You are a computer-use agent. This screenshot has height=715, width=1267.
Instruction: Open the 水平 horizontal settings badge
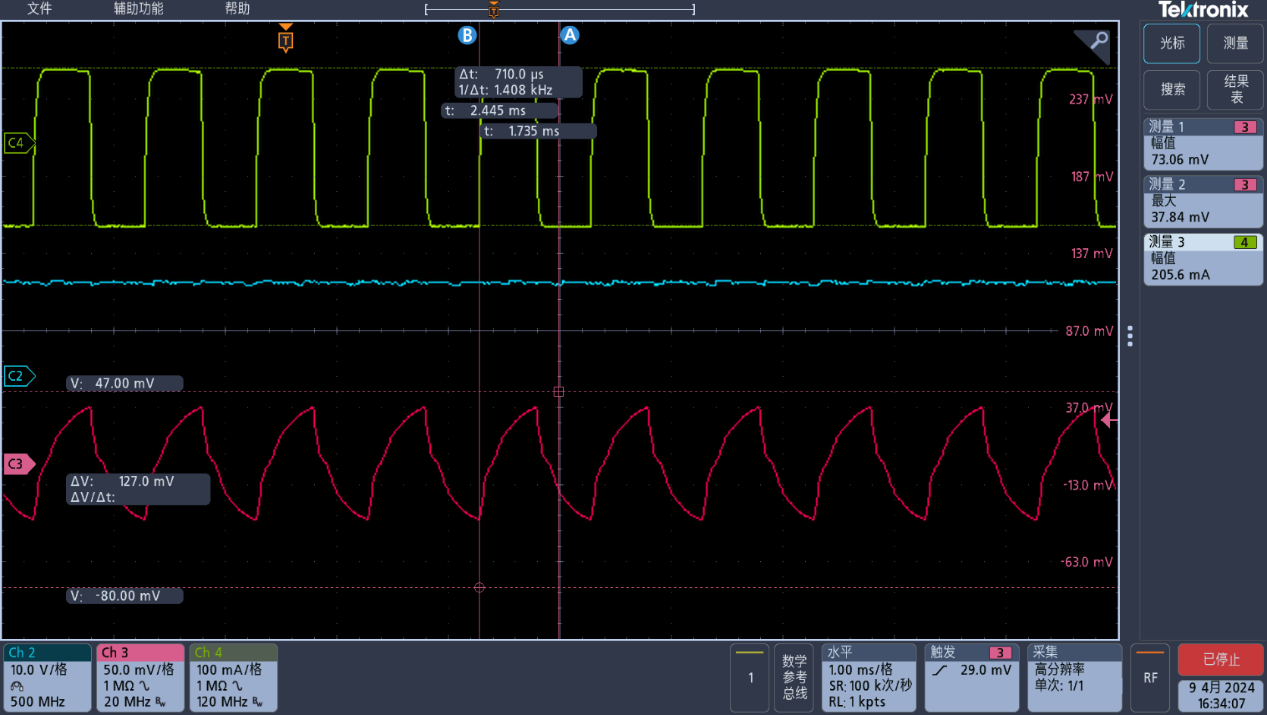pyautogui.click(x=868, y=677)
